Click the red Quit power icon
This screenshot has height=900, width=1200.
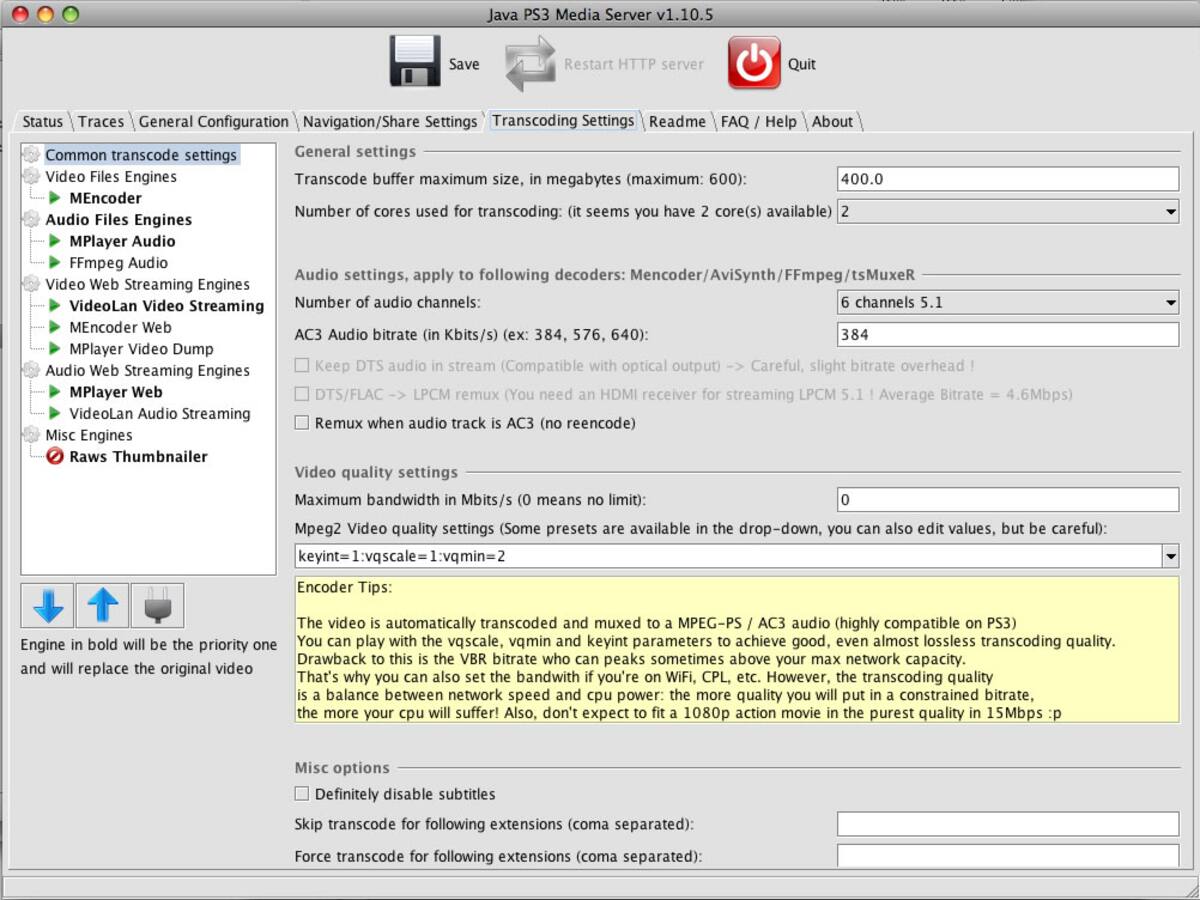coord(753,63)
